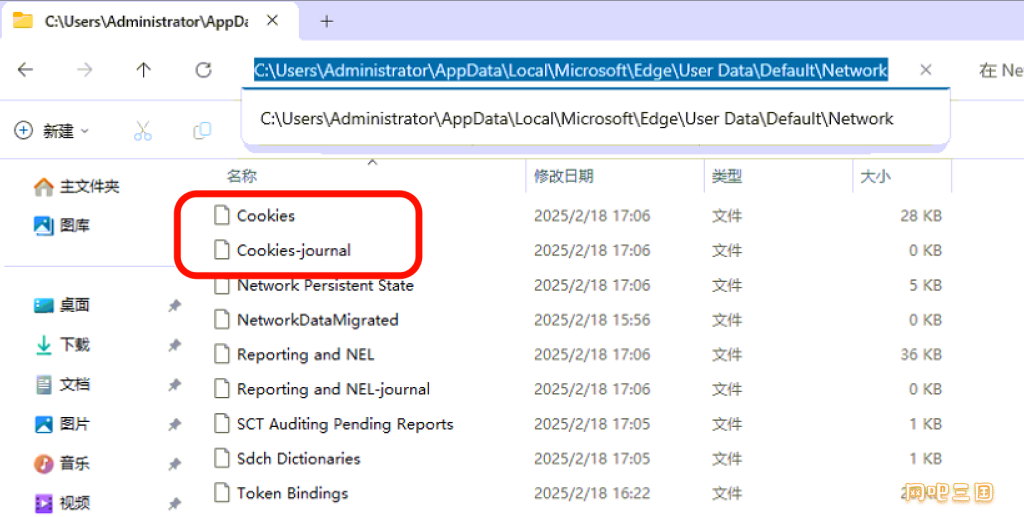Refresh the current folder view
The image size is (1024, 517).
coord(204,70)
